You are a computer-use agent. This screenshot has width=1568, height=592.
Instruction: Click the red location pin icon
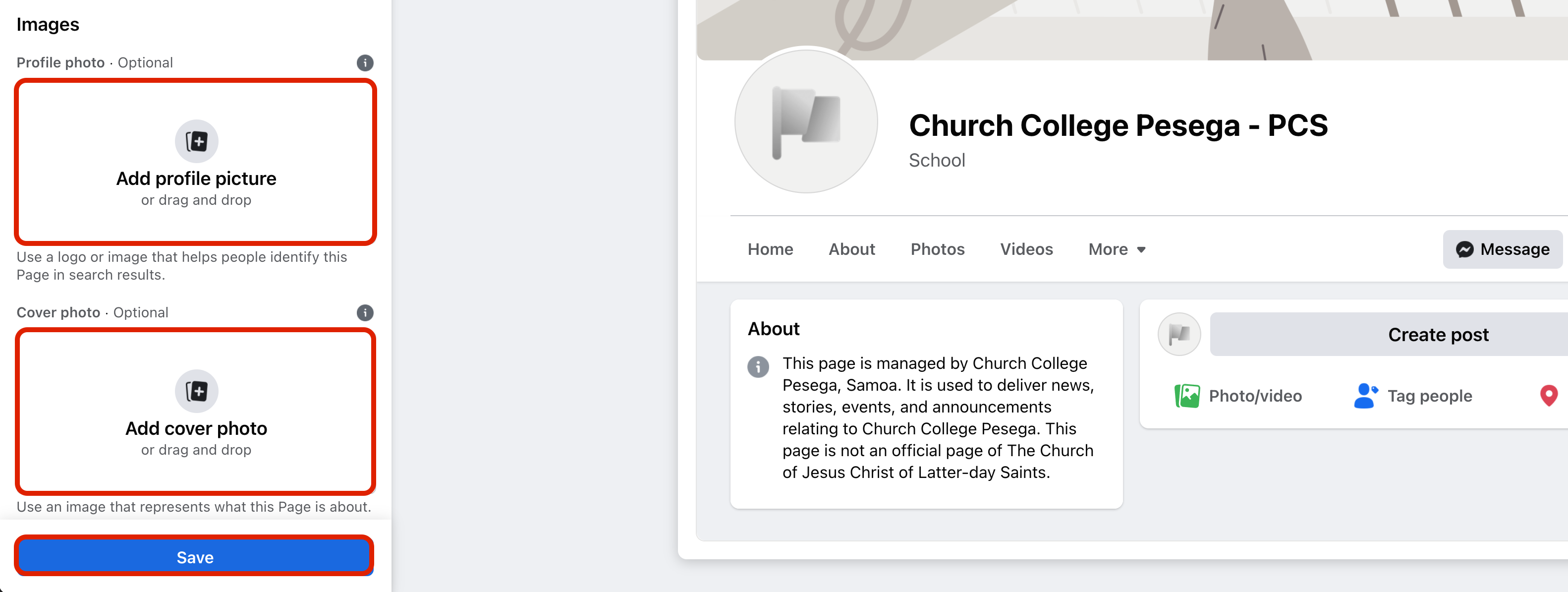coord(1548,396)
